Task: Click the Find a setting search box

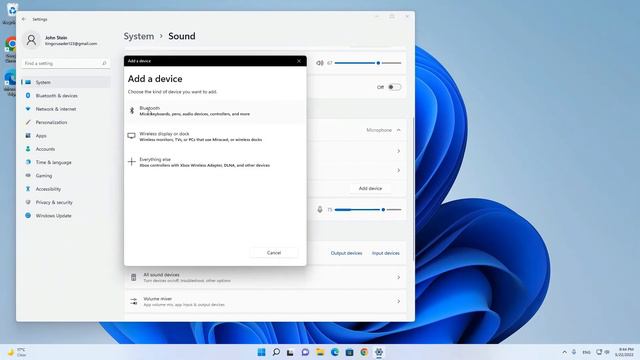Action: (66, 63)
